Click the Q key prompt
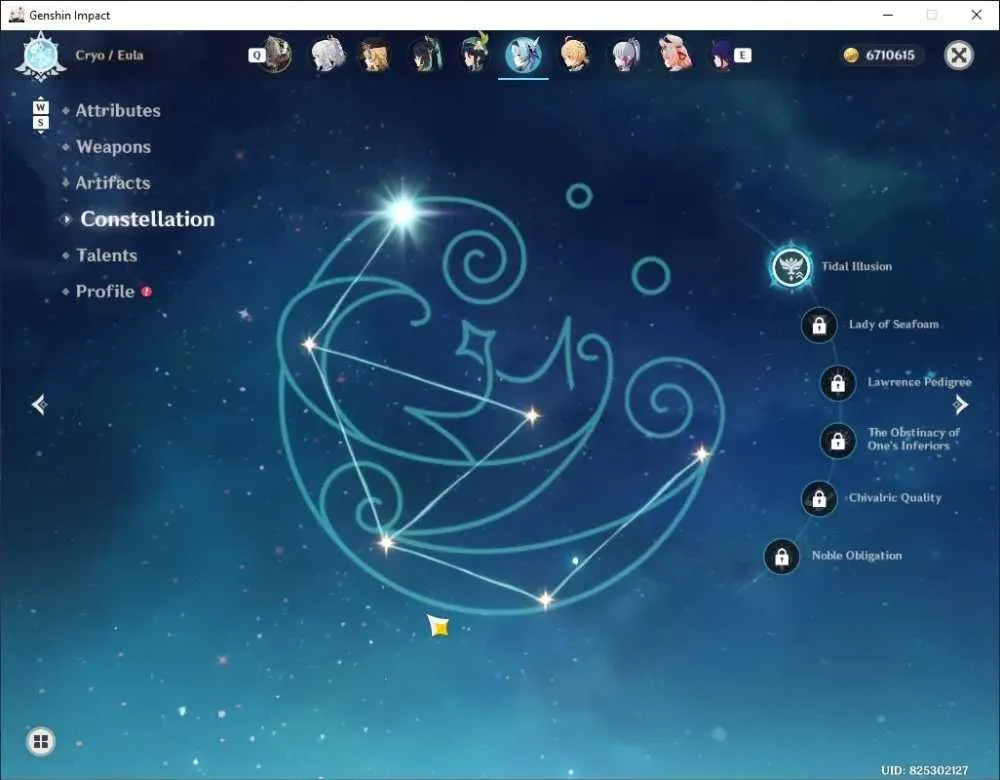Viewport: 1000px width, 780px height. tap(256, 55)
